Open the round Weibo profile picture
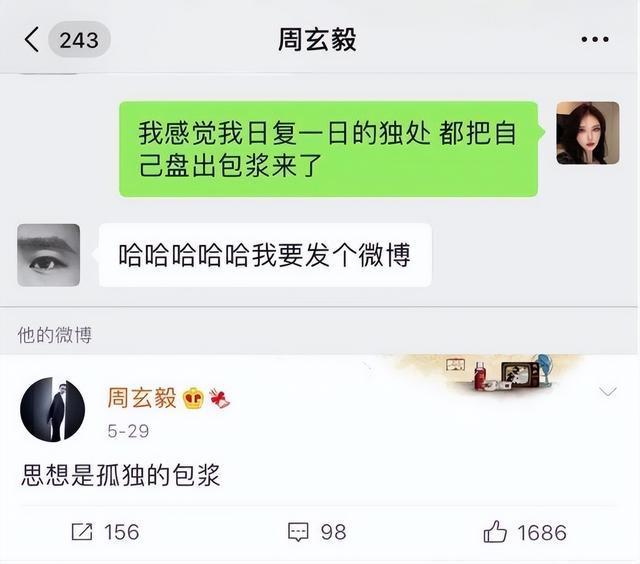The width and height of the screenshot is (640, 564). coord(53,410)
